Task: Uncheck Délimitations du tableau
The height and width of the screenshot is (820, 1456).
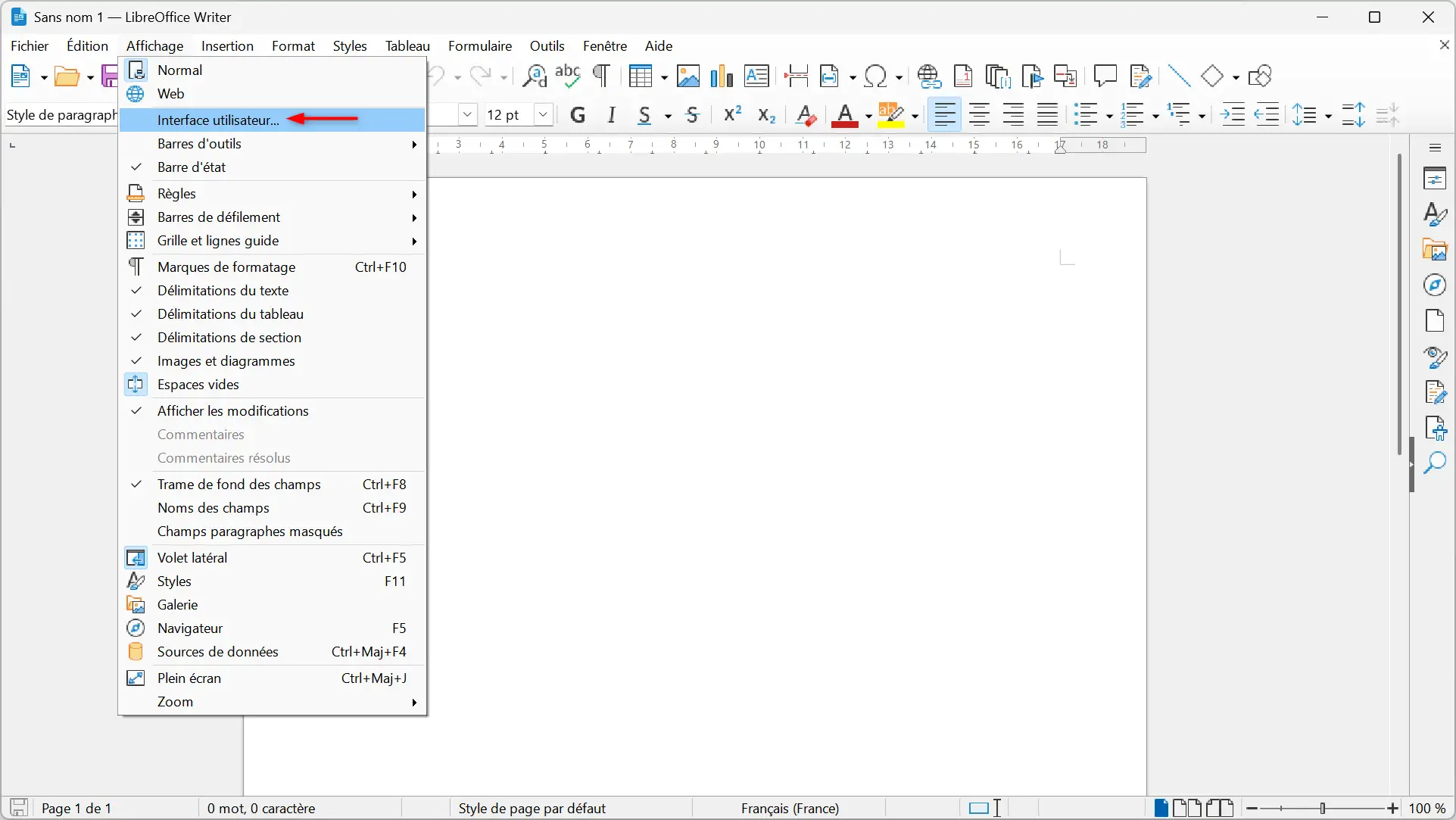Action: [x=273, y=314]
